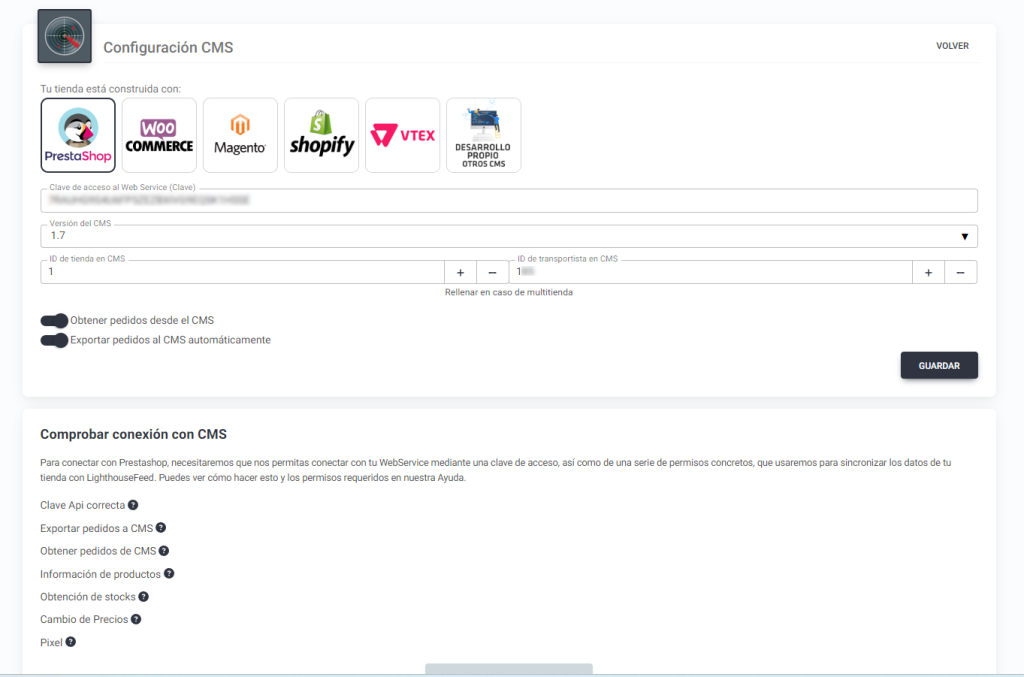Choose the VTEX CMS logo tile
This screenshot has height=677, width=1024.
[x=402, y=135]
